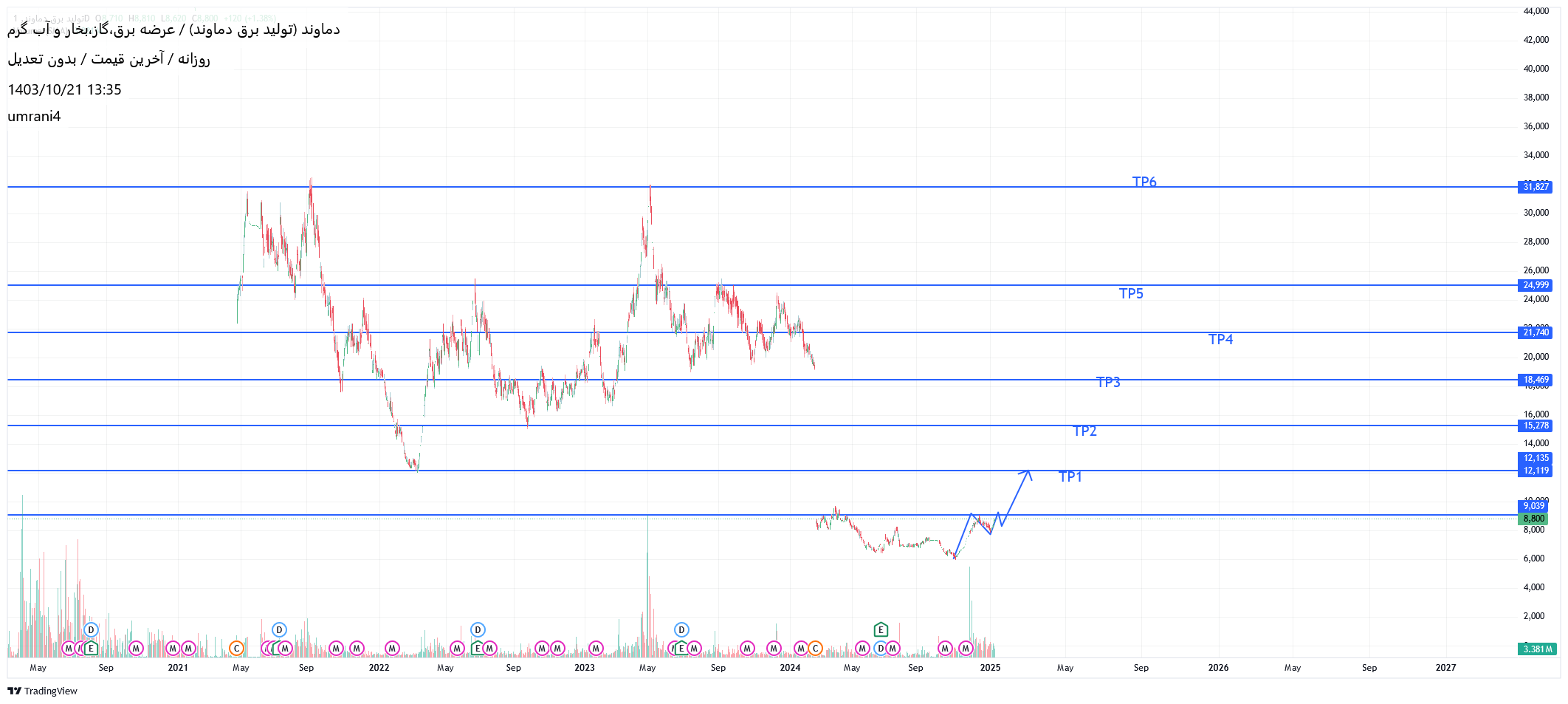Screen dimensions: 1568x704
Task: Click the umrani4 author name
Action: (34, 117)
